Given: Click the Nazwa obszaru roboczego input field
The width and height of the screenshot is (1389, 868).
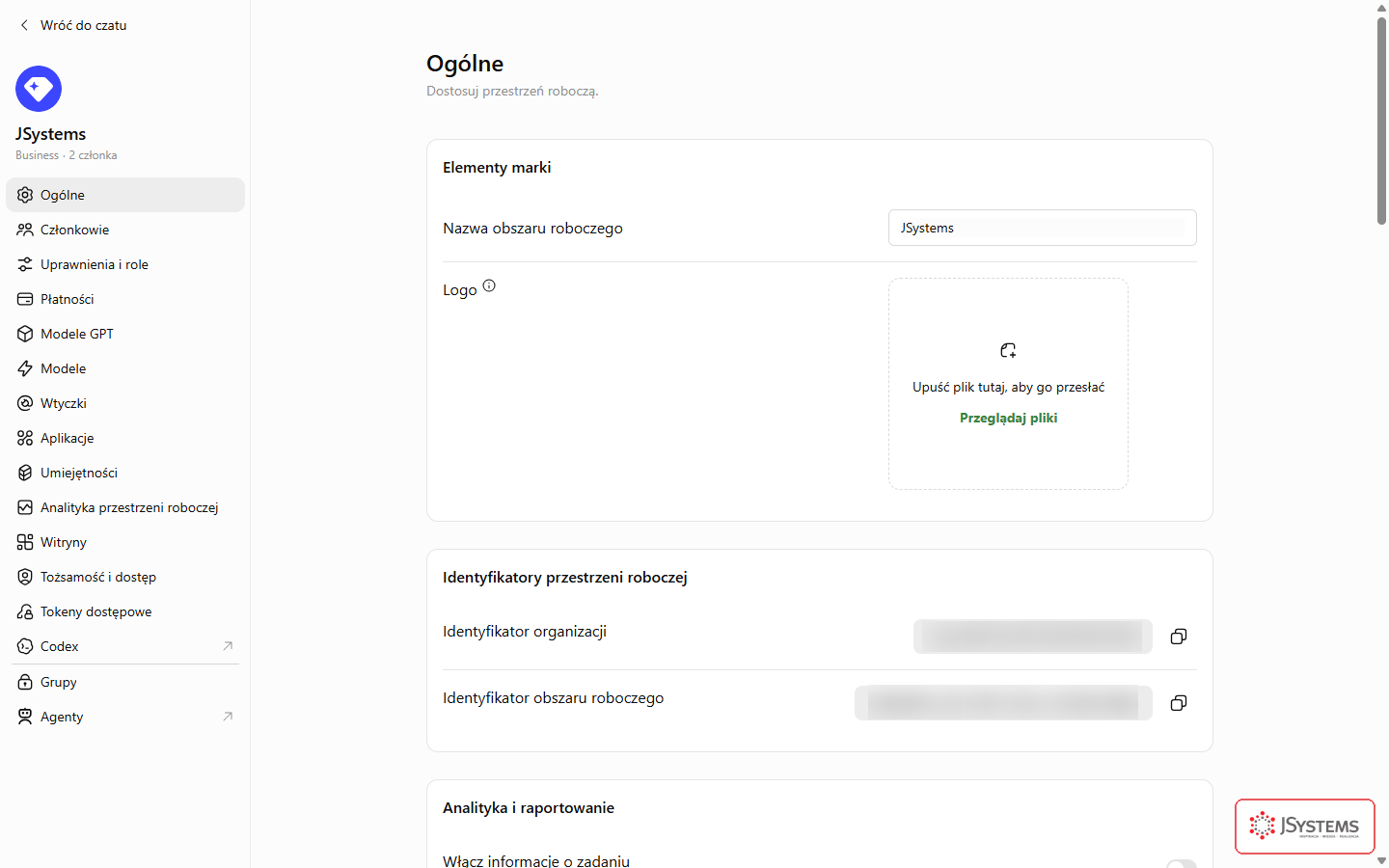Looking at the screenshot, I should click(1042, 228).
